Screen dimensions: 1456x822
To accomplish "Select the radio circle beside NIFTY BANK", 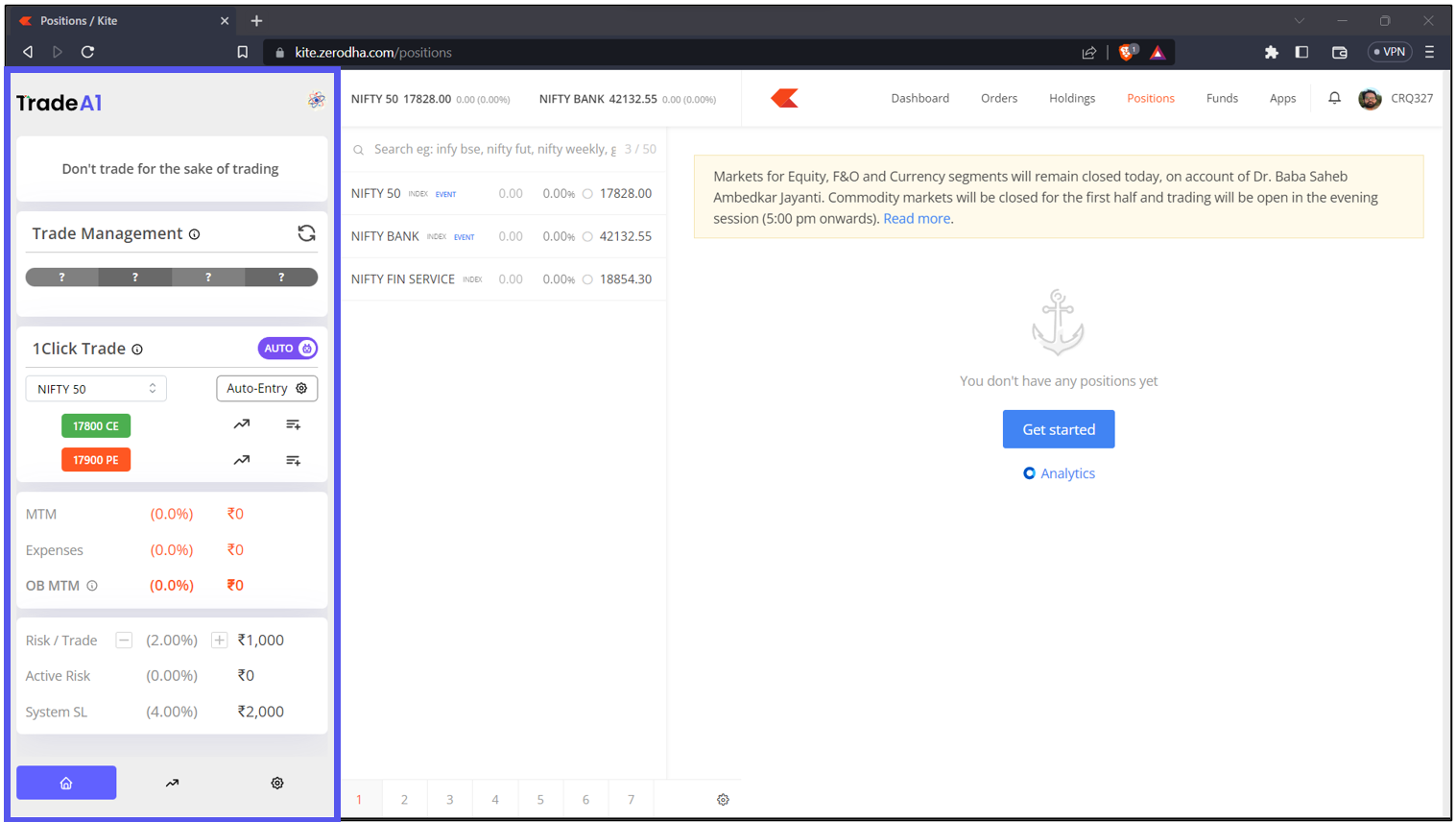I will [x=587, y=236].
